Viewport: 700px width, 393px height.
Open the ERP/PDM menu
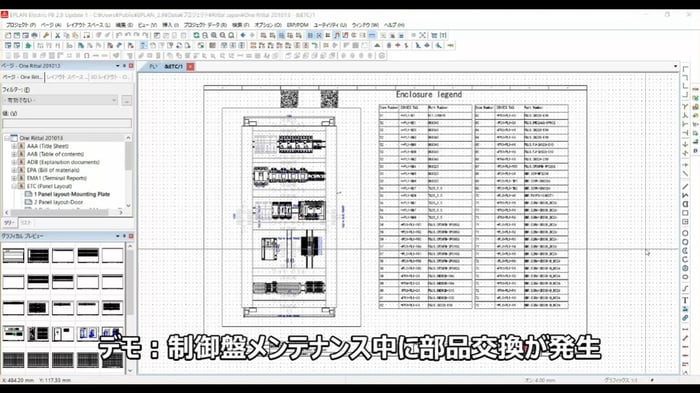coord(297,25)
